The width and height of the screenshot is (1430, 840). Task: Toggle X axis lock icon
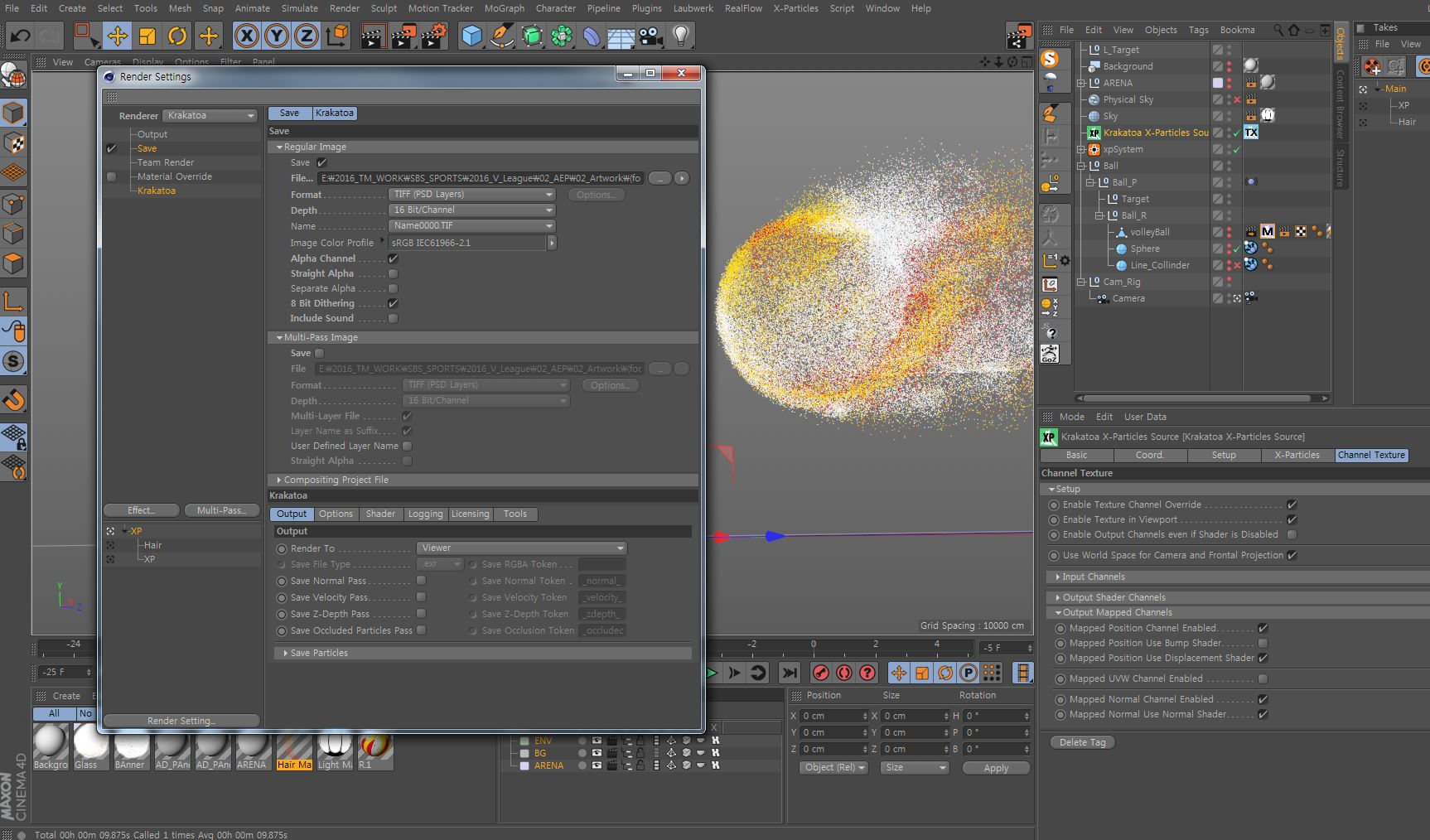(x=246, y=36)
